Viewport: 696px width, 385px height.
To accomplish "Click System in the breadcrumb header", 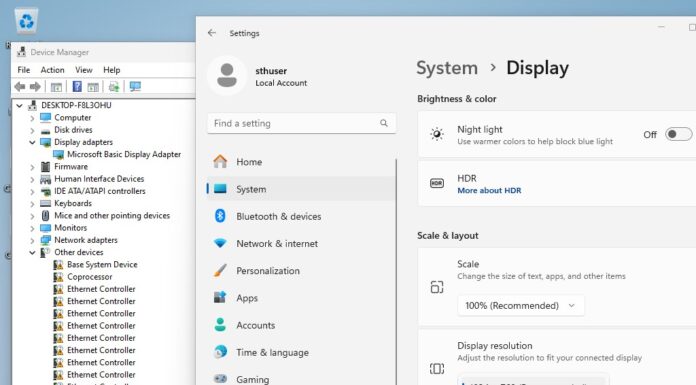I will click(447, 68).
